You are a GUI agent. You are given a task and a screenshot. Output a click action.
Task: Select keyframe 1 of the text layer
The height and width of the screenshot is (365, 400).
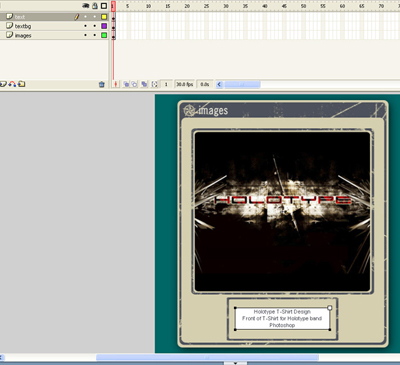click(x=113, y=18)
